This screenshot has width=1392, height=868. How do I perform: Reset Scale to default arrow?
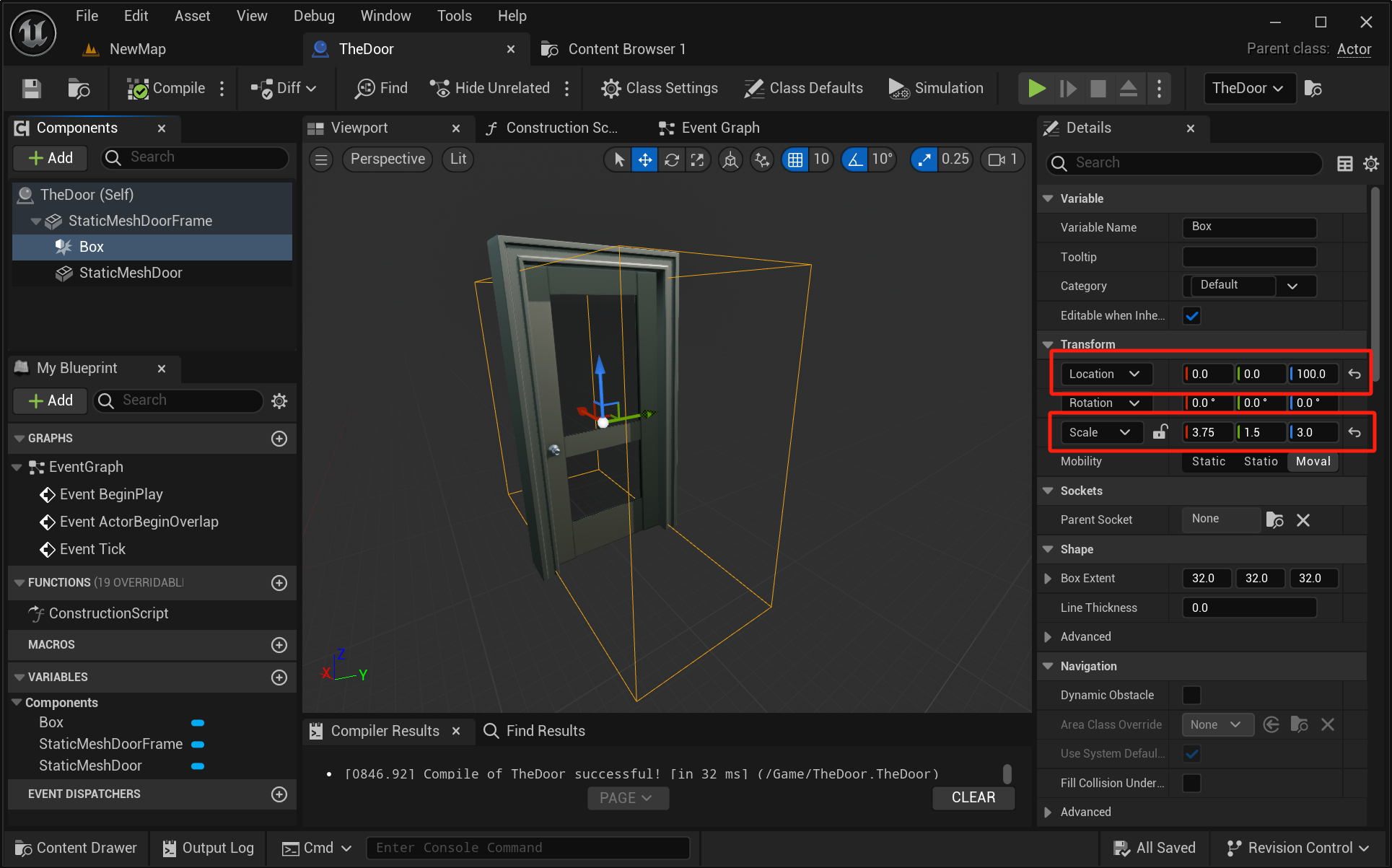coord(1354,432)
